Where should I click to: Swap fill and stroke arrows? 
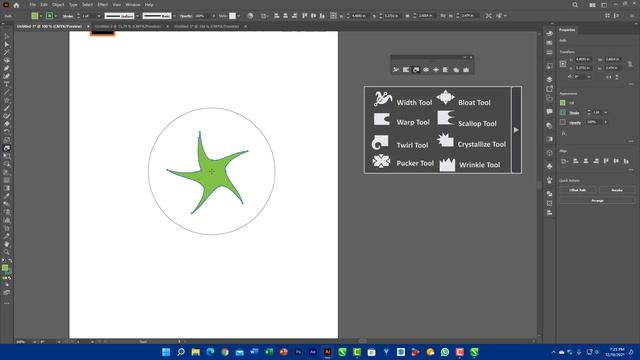pos(10,260)
